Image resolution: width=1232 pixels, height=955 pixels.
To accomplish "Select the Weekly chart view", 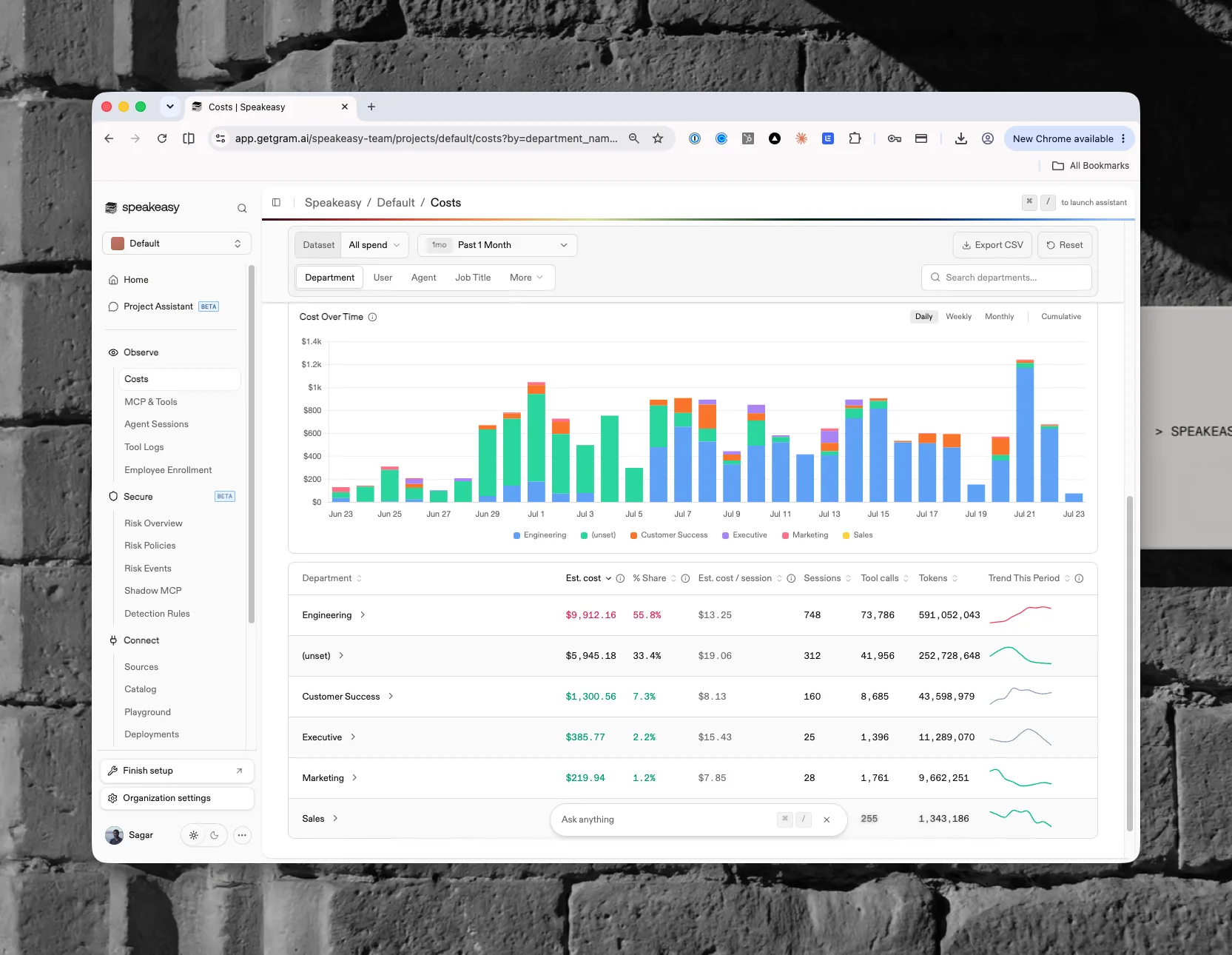I will coord(958,317).
